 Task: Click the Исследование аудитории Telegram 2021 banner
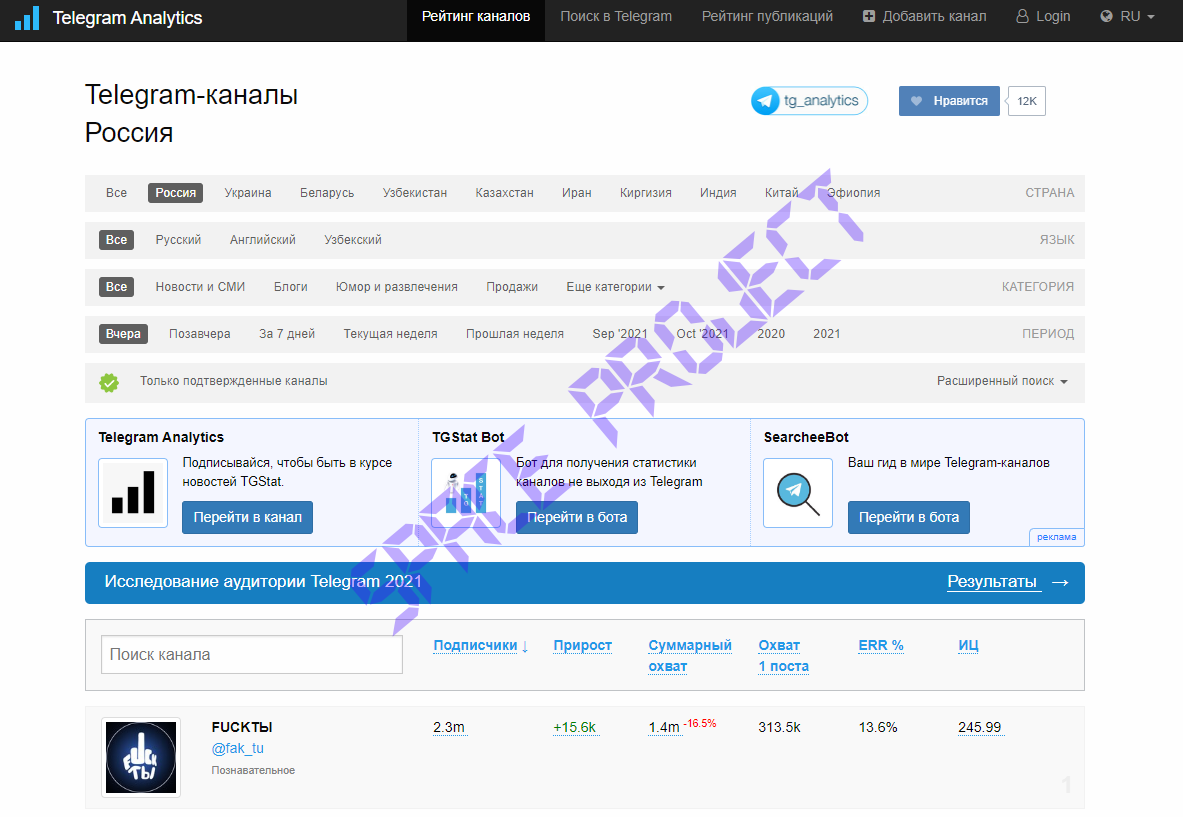click(x=585, y=582)
